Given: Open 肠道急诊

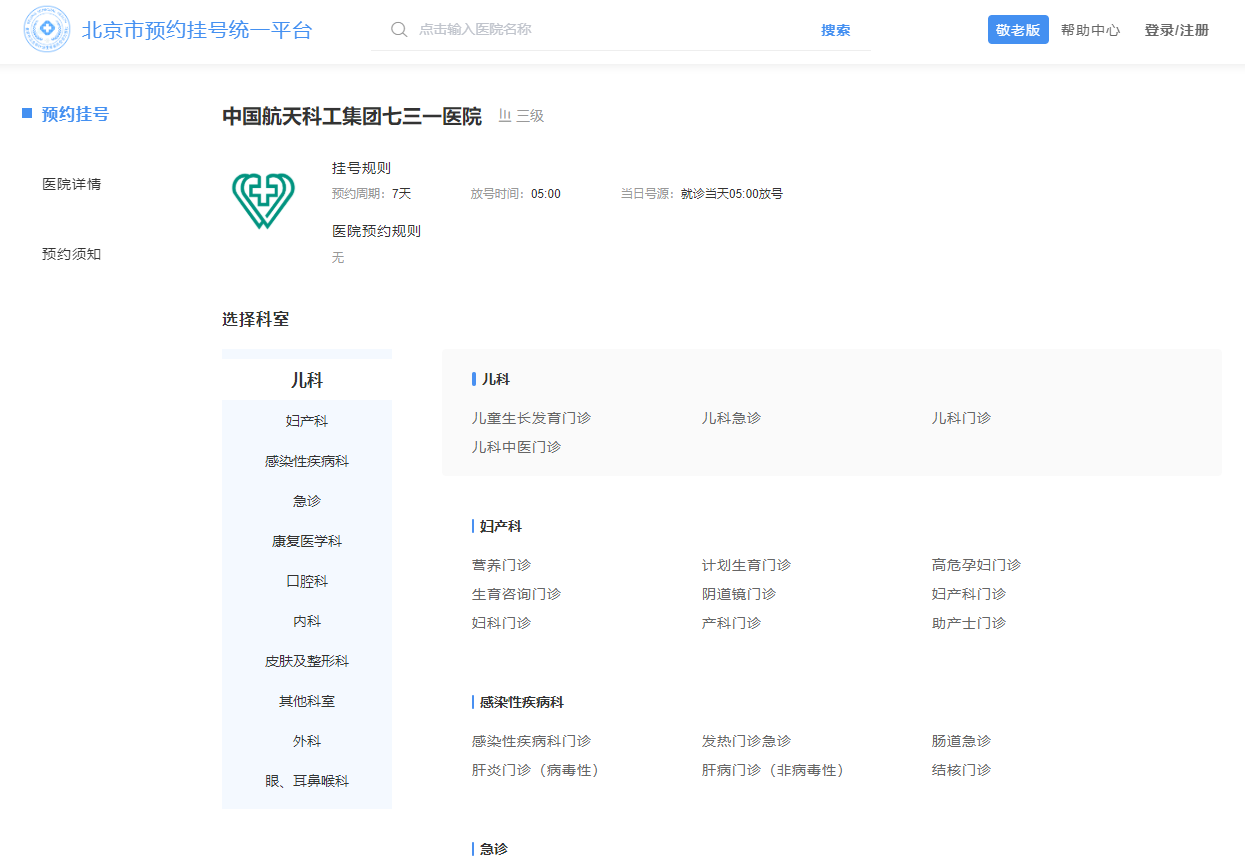Looking at the screenshot, I should click(961, 741).
